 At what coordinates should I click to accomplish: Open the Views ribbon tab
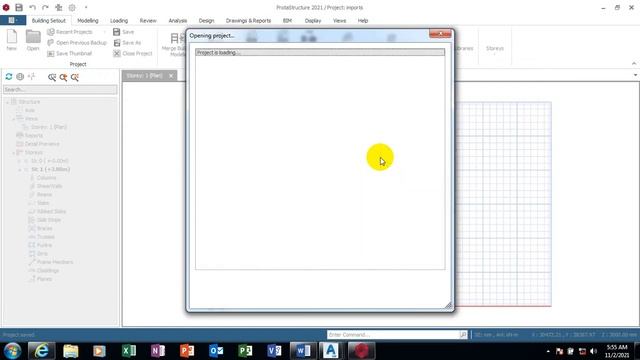click(339, 20)
